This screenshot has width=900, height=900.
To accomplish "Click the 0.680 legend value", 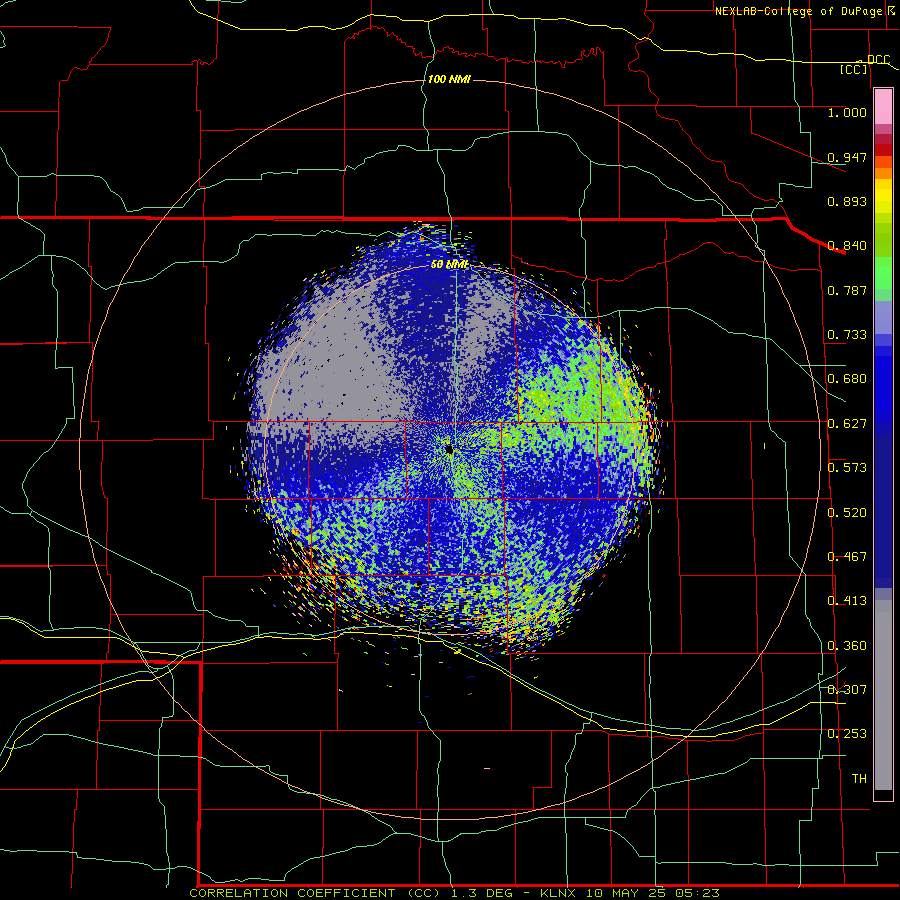I will click(x=847, y=379).
